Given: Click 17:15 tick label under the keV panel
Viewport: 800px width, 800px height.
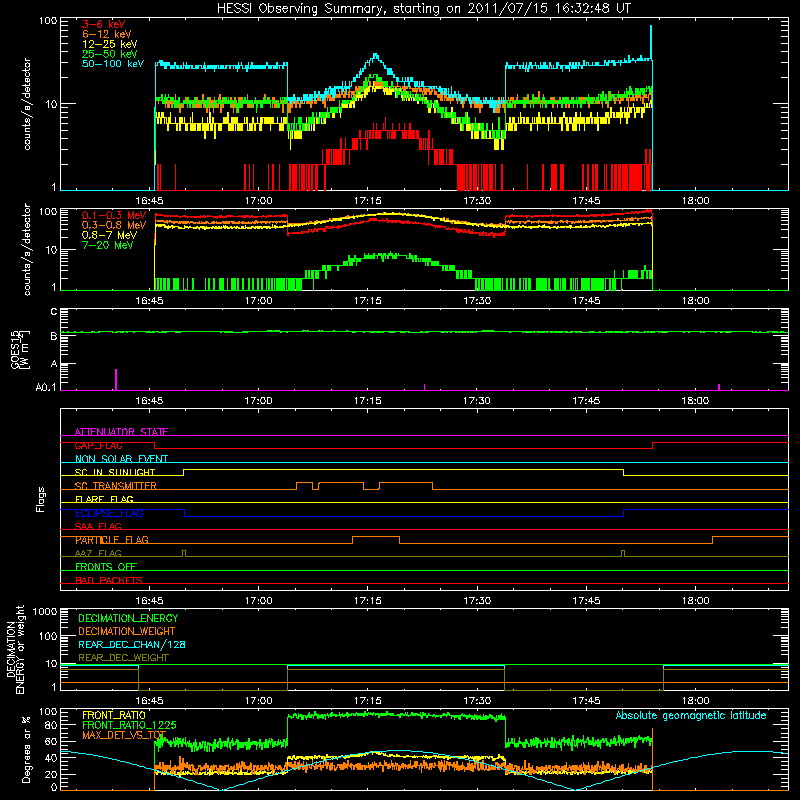Looking at the screenshot, I should point(367,201).
